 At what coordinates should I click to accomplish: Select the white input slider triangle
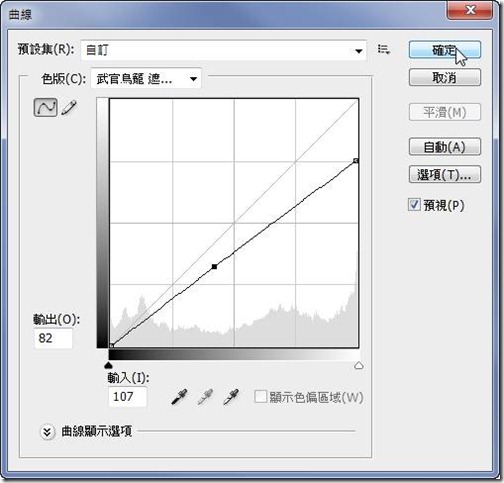point(359,365)
